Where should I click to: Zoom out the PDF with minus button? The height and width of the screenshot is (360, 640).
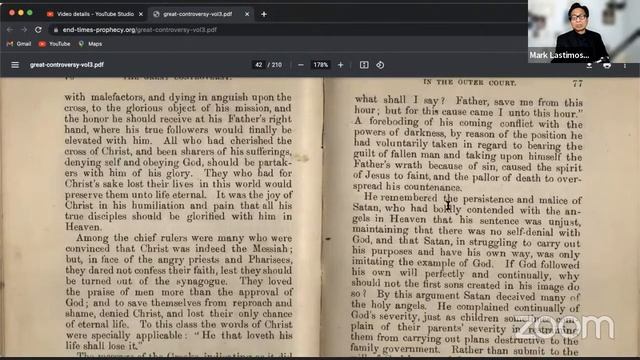301,65
